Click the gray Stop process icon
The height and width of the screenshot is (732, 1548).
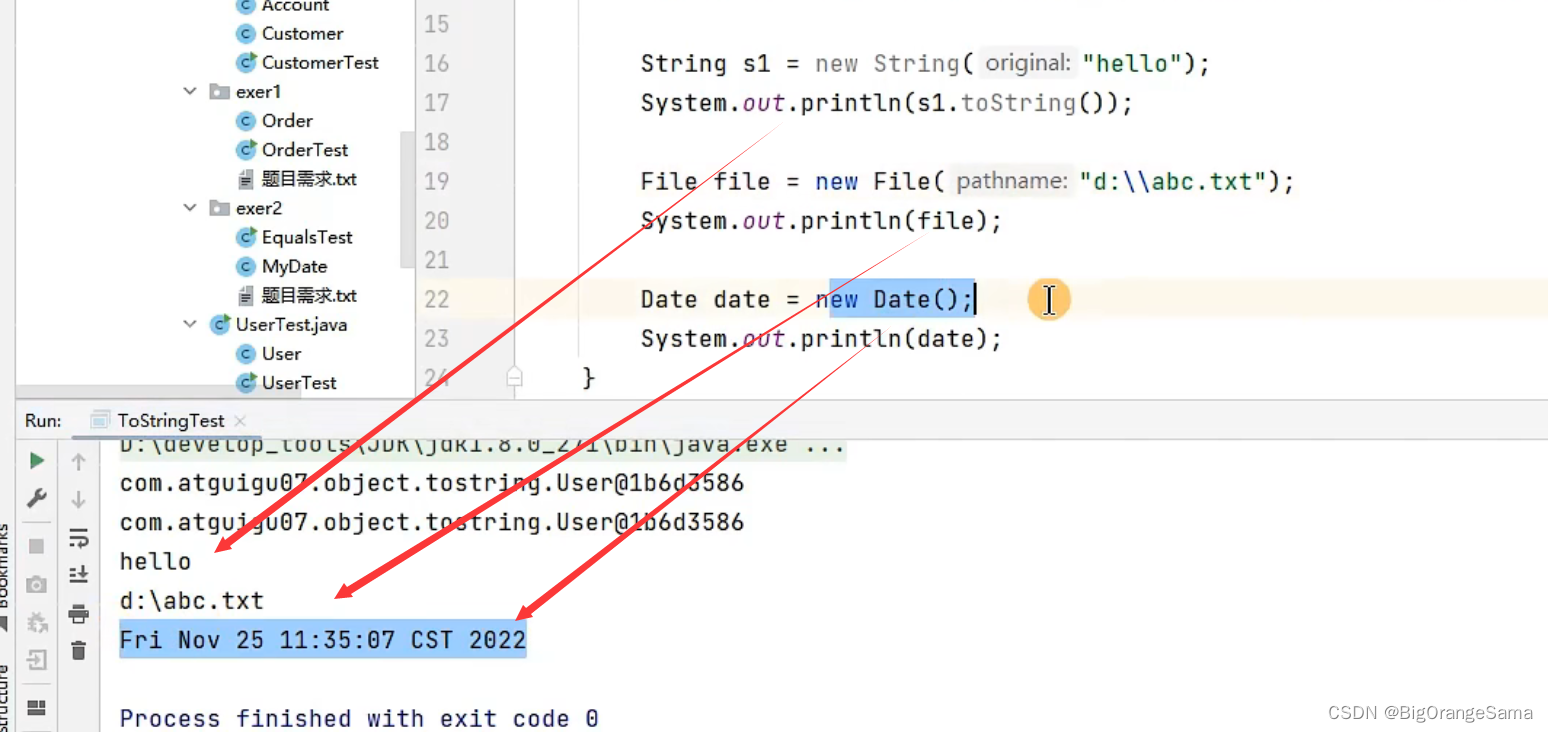37,546
